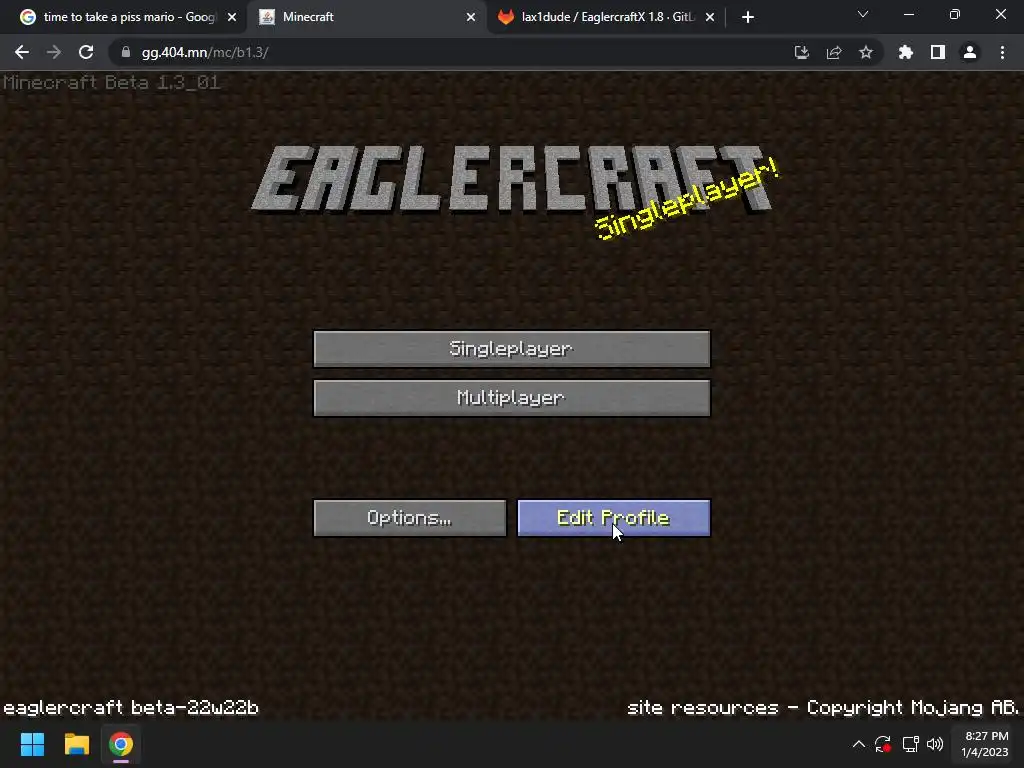Close the EaglercraftX GitLab tab
Viewport: 1024px width, 768px height.
710,17
